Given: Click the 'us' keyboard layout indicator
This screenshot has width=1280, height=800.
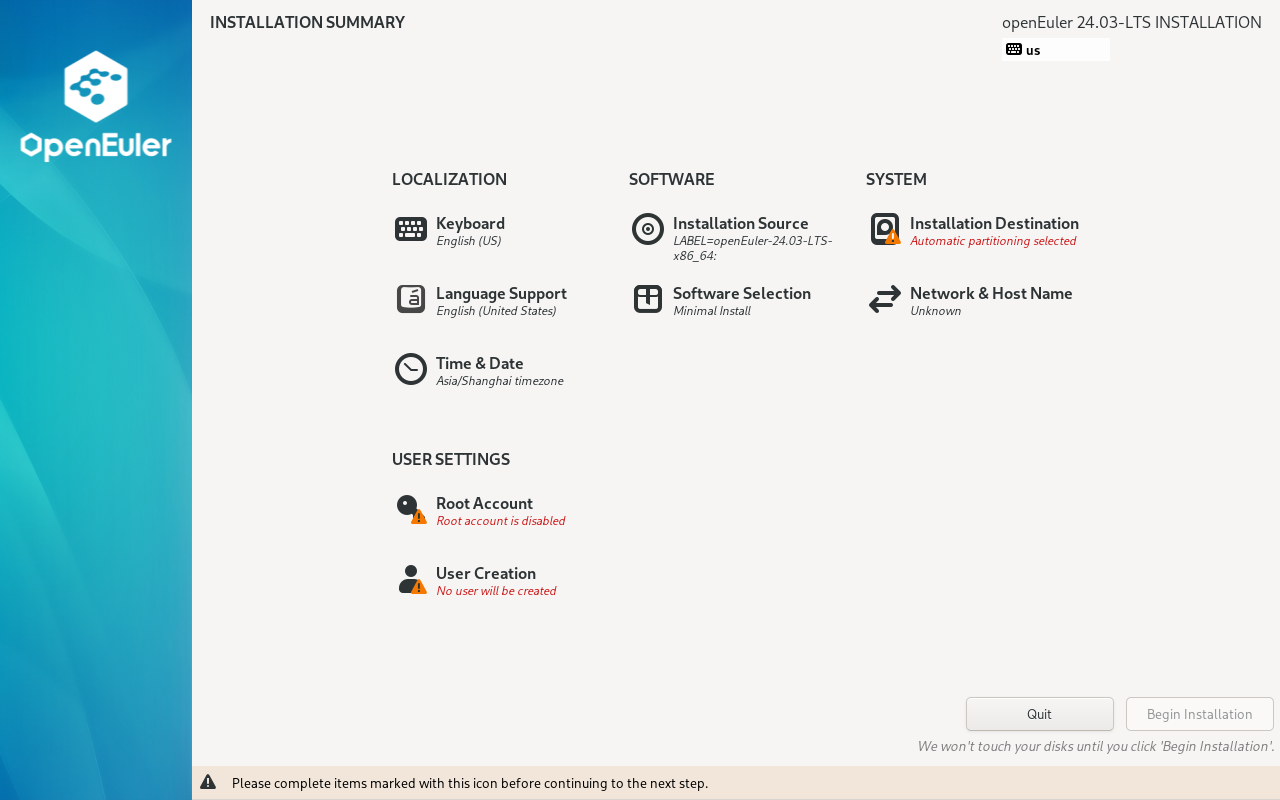Looking at the screenshot, I should coord(1055,50).
